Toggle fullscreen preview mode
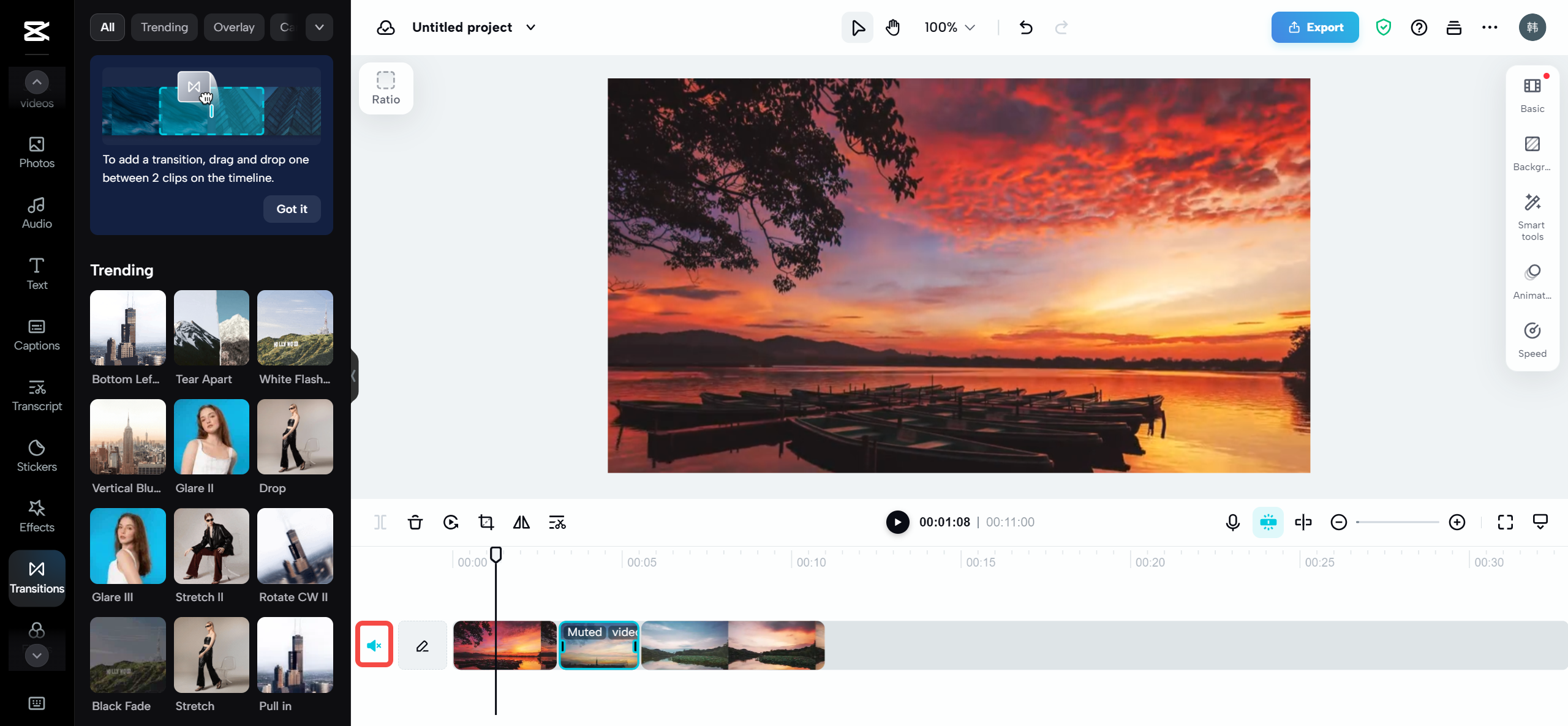Screen dimensions: 1568x726 [1505, 522]
